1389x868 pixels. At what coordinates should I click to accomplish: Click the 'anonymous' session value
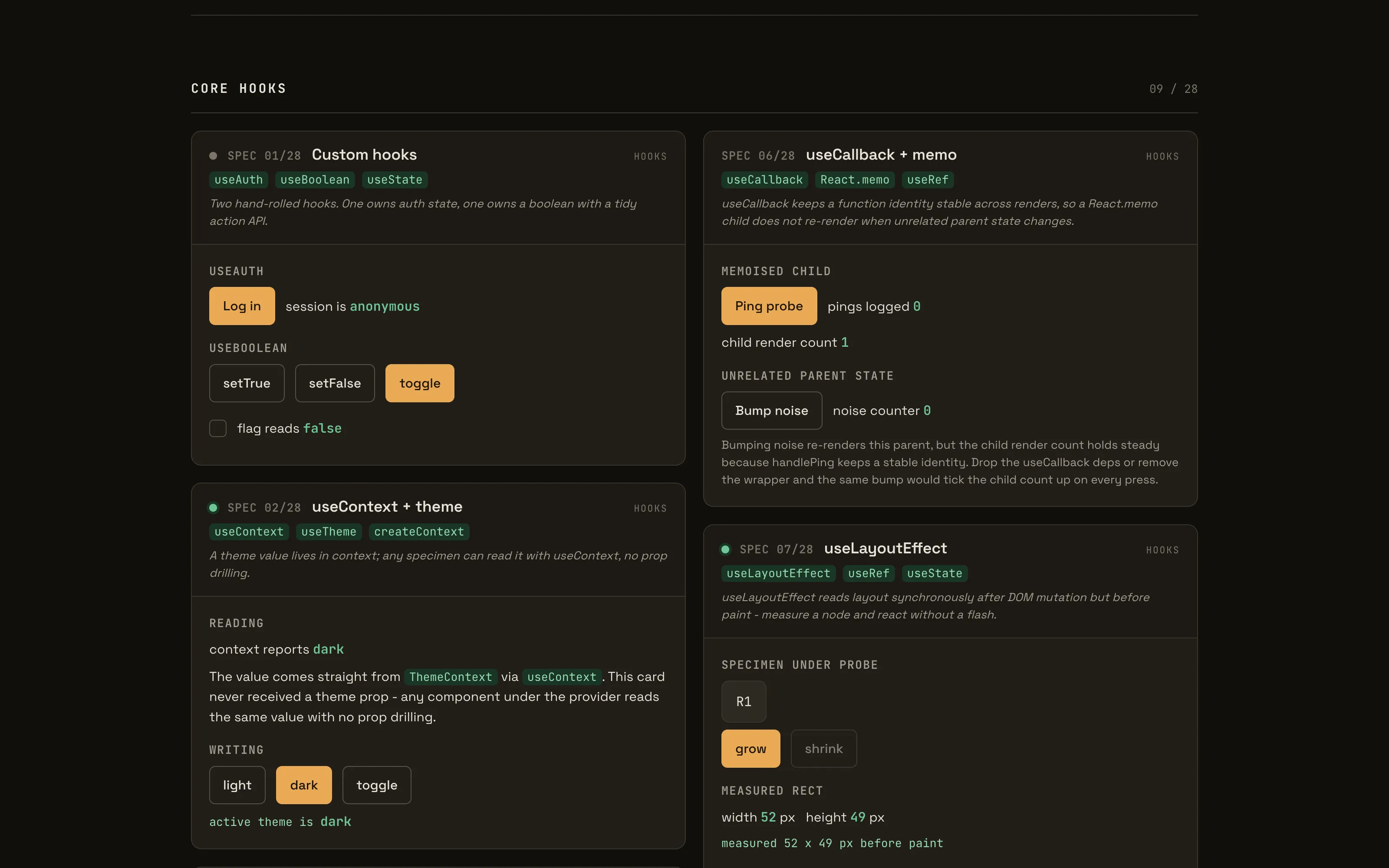click(x=385, y=306)
